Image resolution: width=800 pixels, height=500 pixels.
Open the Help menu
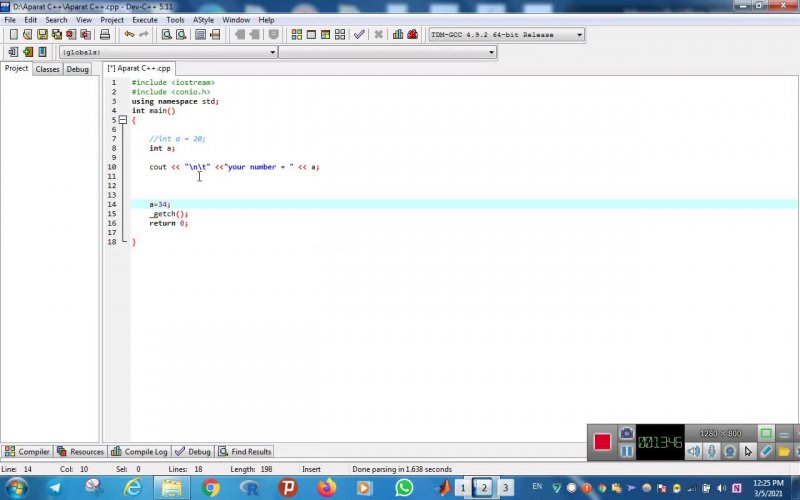pos(266,20)
